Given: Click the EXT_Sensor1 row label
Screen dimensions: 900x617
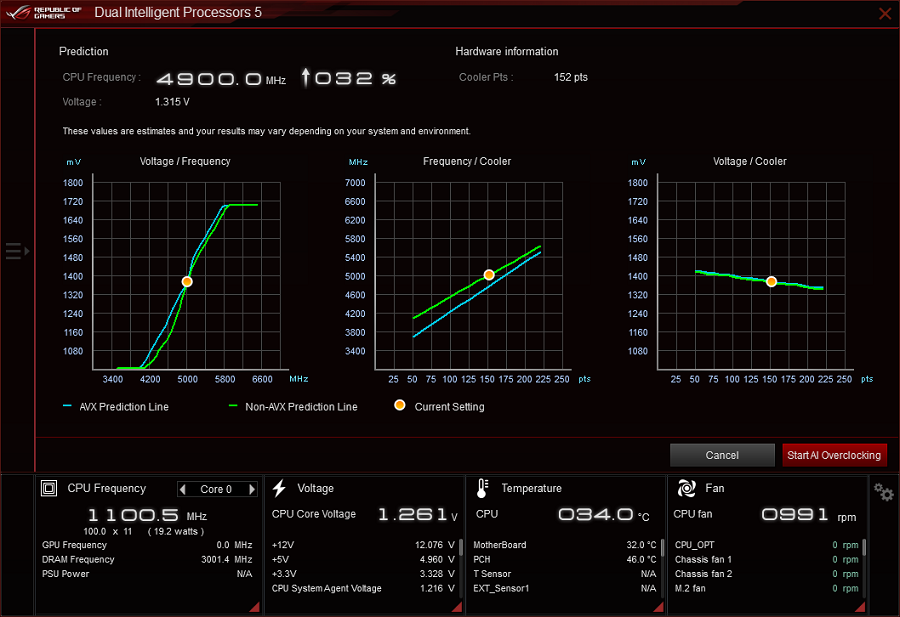Looking at the screenshot, I should click(501, 588).
